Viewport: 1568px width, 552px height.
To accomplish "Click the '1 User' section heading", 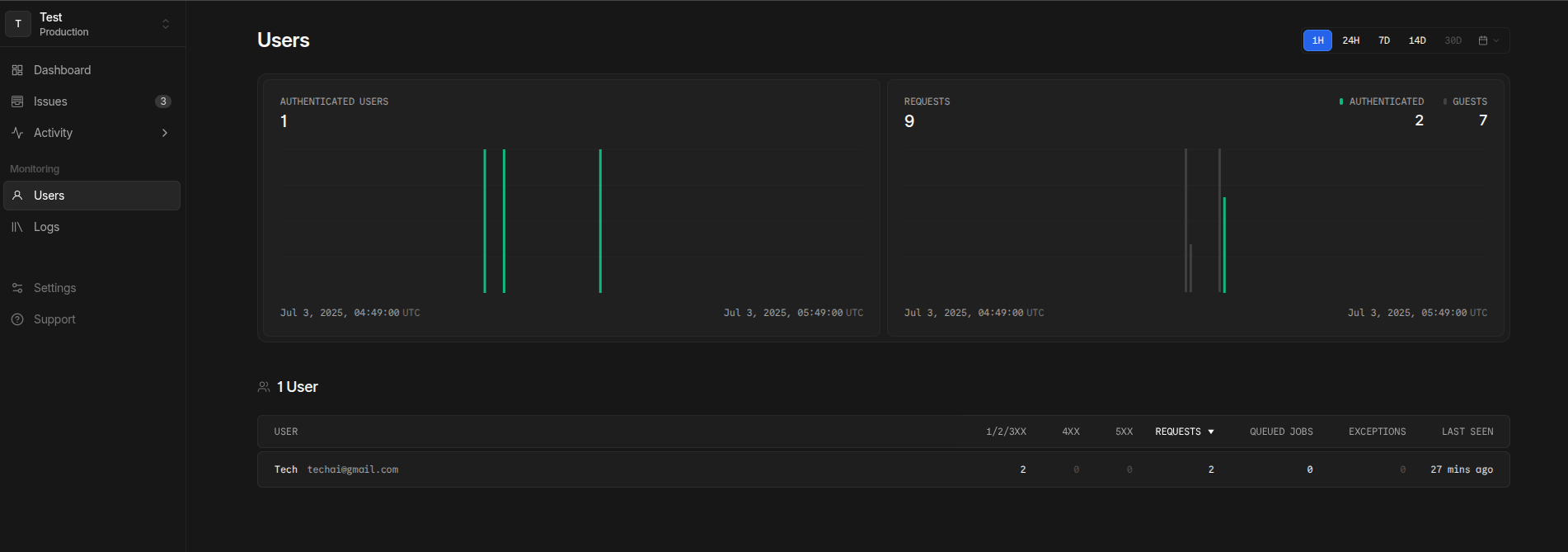I will tap(298, 387).
